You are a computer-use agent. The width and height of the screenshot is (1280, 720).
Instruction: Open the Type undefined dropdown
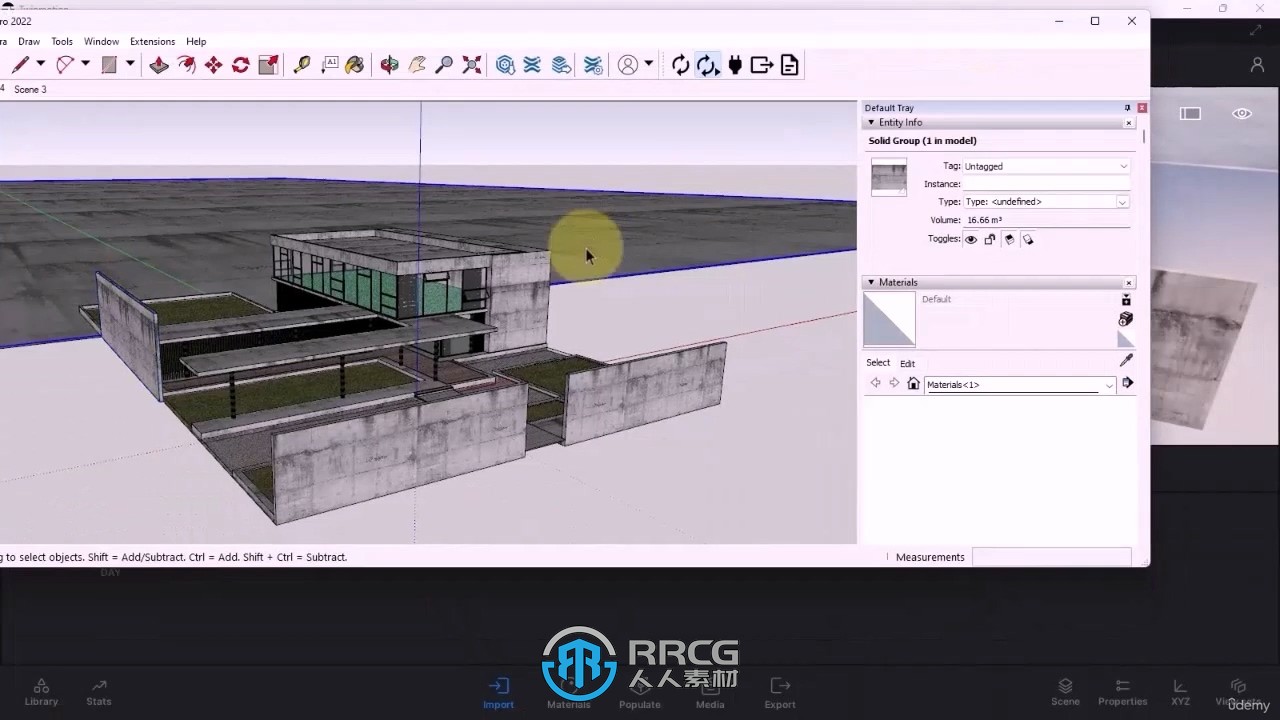(1046, 202)
